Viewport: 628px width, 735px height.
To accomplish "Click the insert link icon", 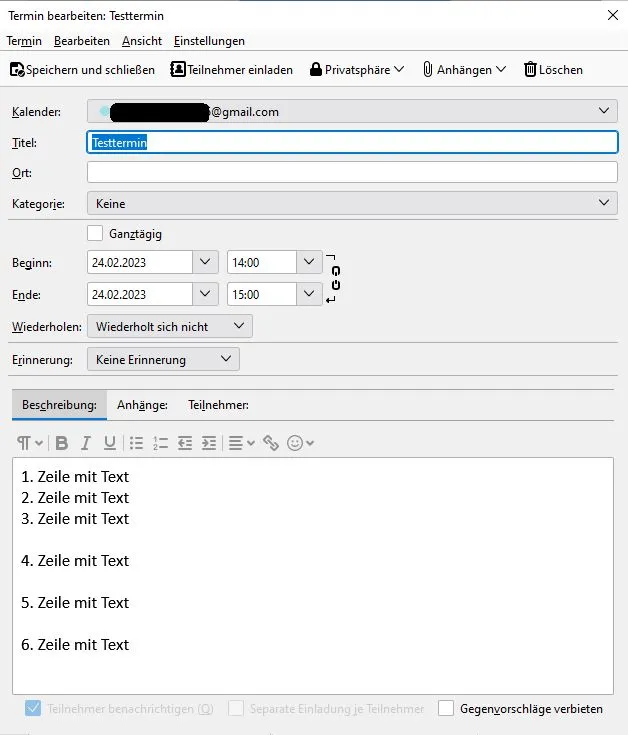I will (x=271, y=442).
